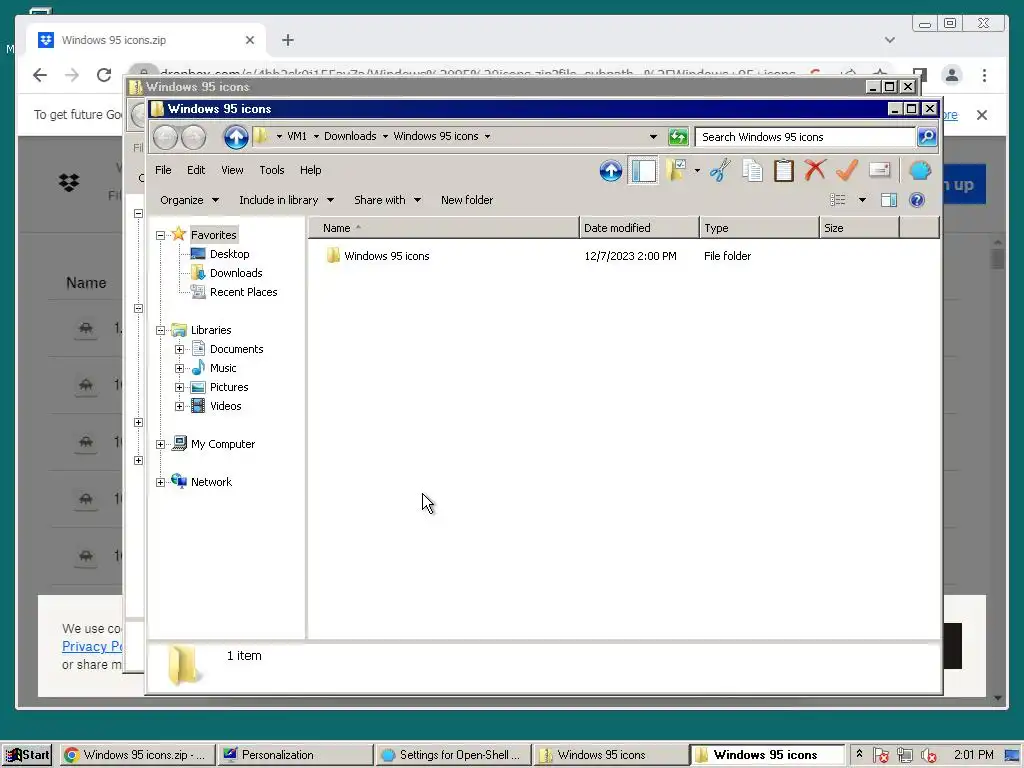Expand the My Computer node
Image resolution: width=1024 pixels, height=768 pixels.
pyautogui.click(x=161, y=444)
